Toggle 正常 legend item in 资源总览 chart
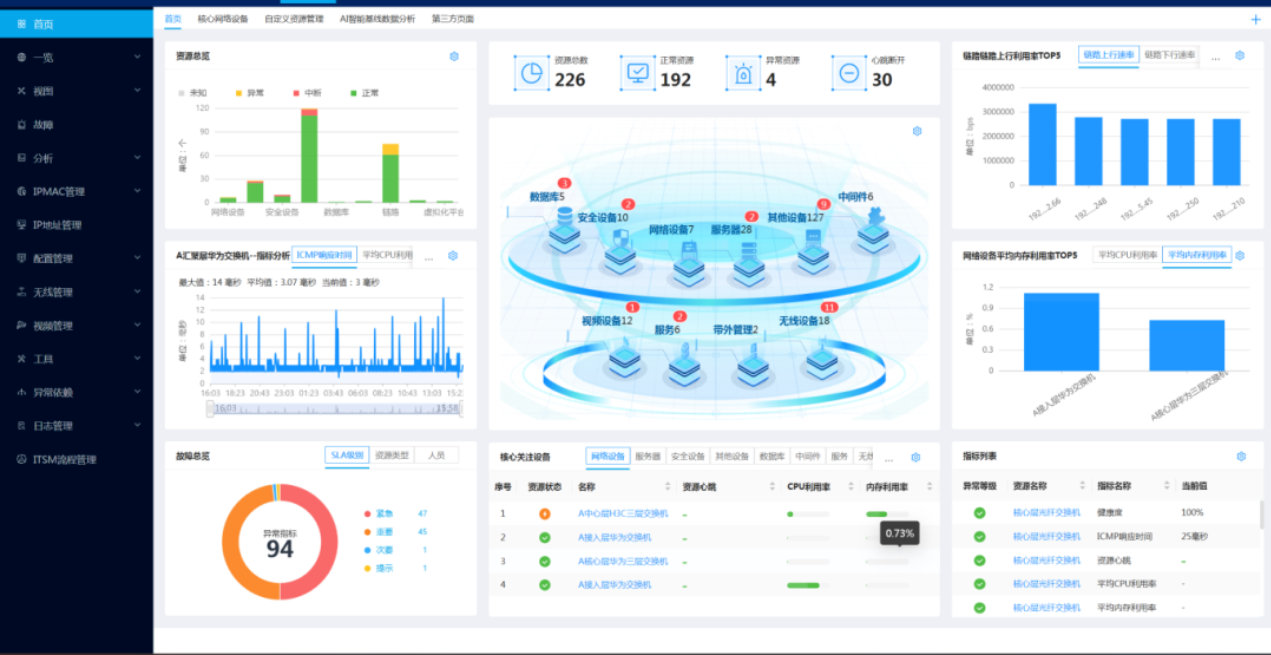The image size is (1271, 655). point(364,93)
